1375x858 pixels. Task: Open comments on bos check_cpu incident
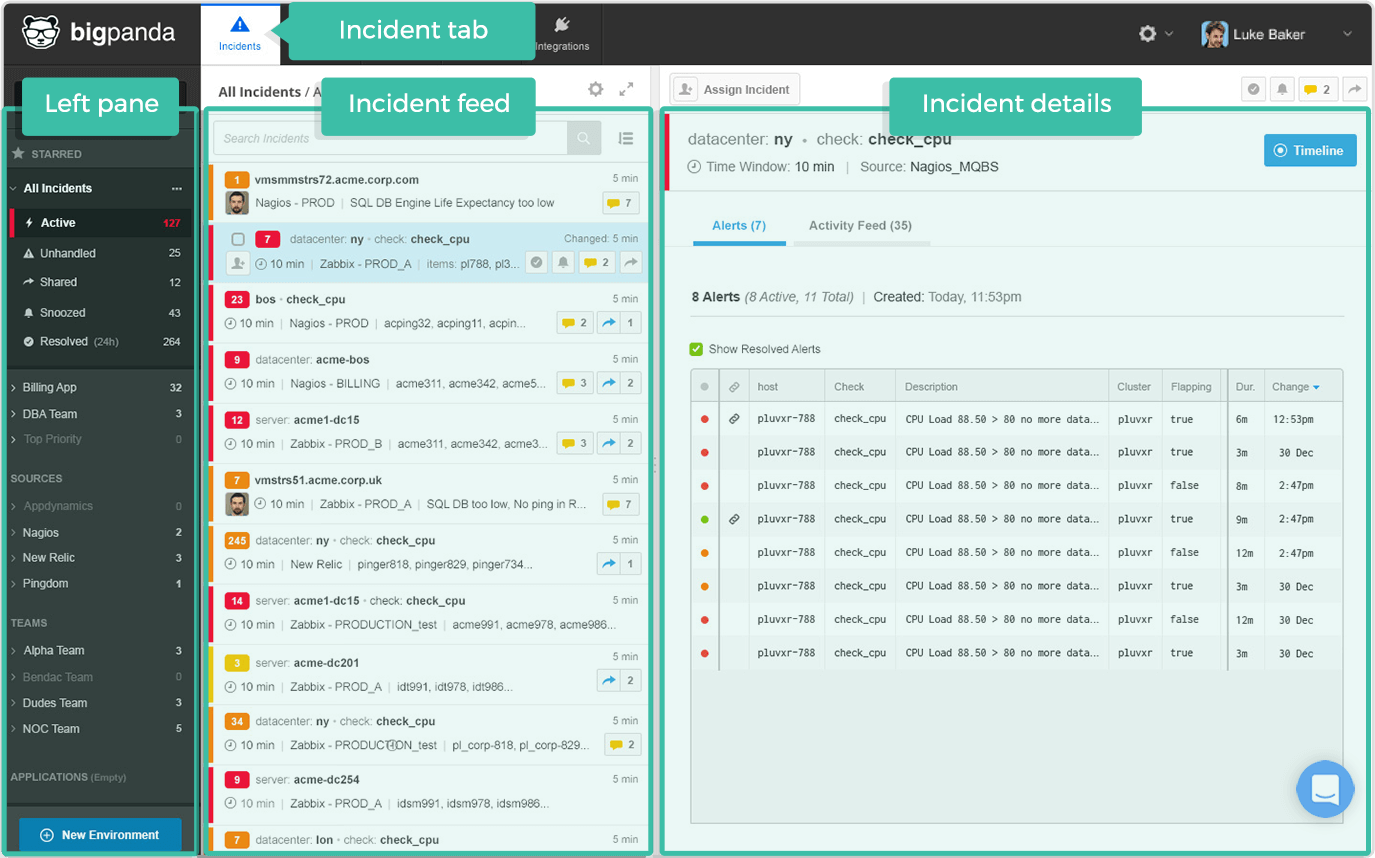point(575,323)
